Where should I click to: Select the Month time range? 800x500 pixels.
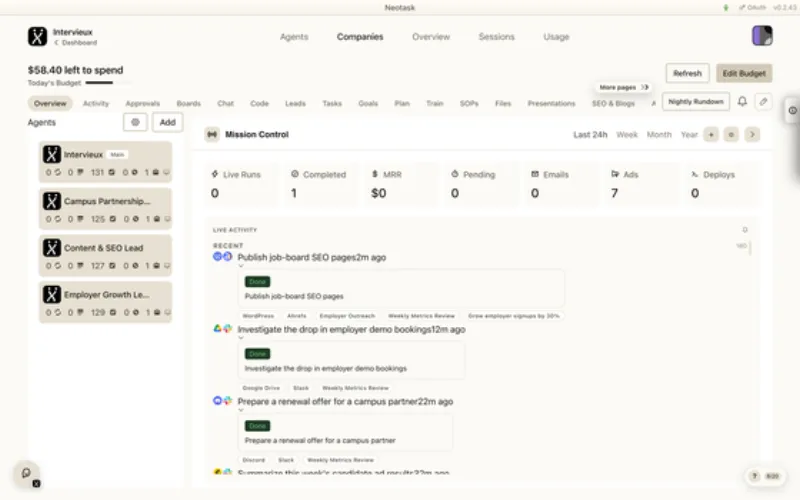pos(659,135)
